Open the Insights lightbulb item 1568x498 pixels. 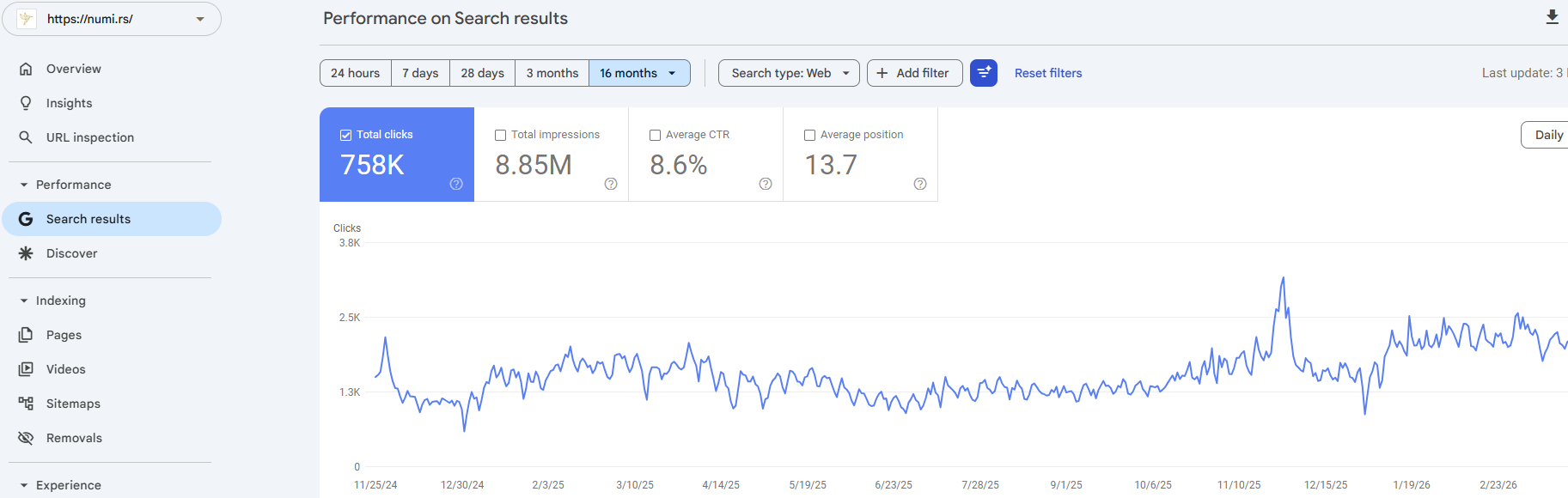(x=69, y=103)
